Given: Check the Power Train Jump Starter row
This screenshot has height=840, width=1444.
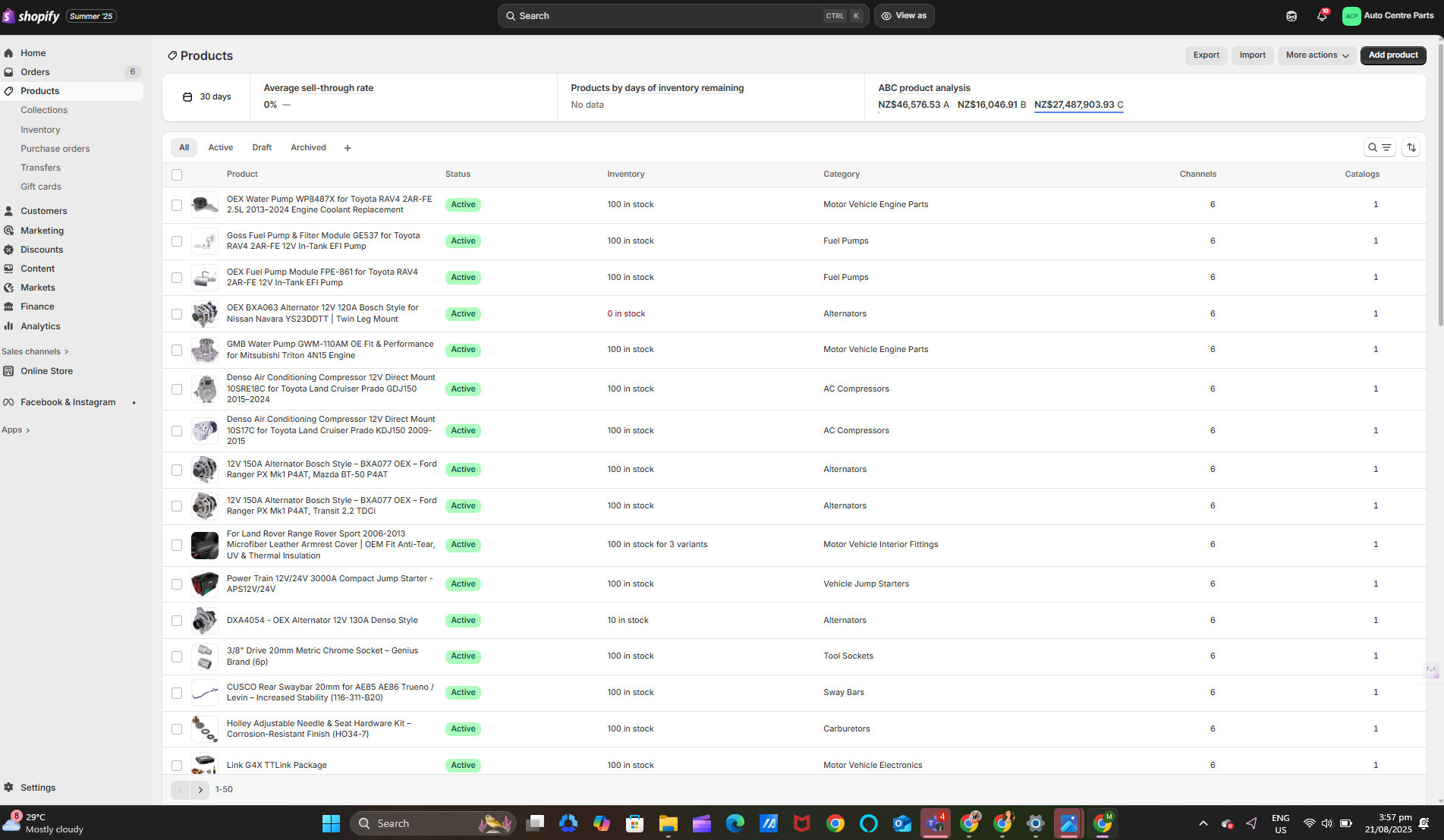Looking at the screenshot, I should 177,584.
